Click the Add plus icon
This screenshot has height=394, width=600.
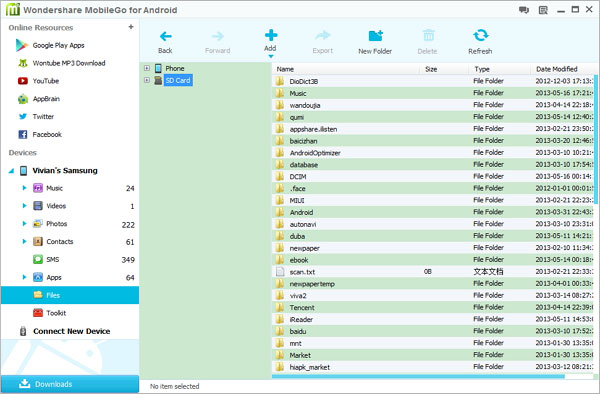pos(271,35)
